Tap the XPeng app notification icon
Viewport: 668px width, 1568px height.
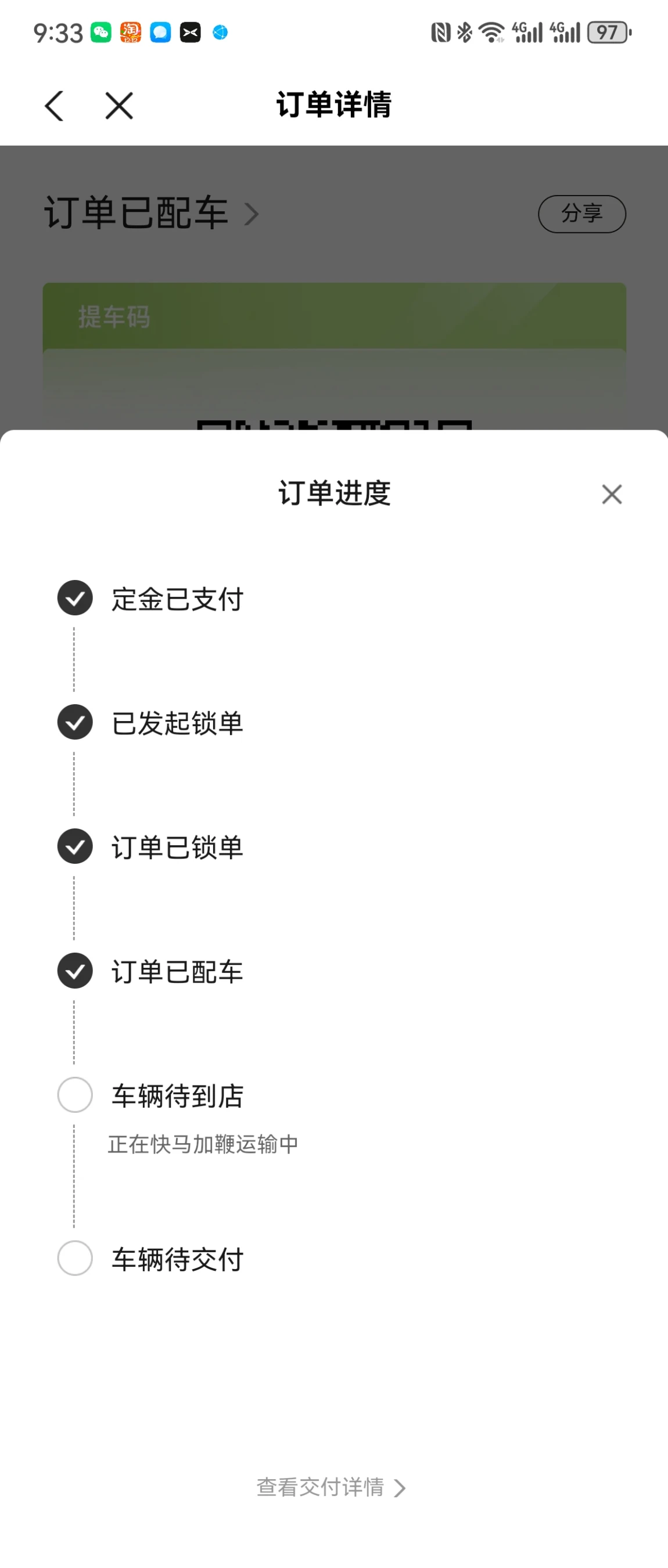click(191, 33)
